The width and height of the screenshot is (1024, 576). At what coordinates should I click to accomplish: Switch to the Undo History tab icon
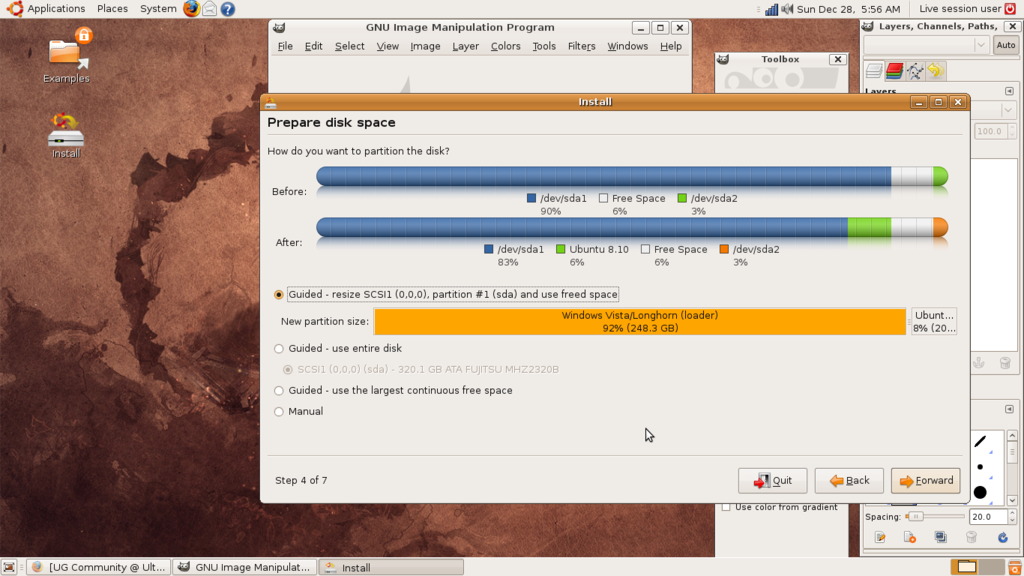click(935, 71)
